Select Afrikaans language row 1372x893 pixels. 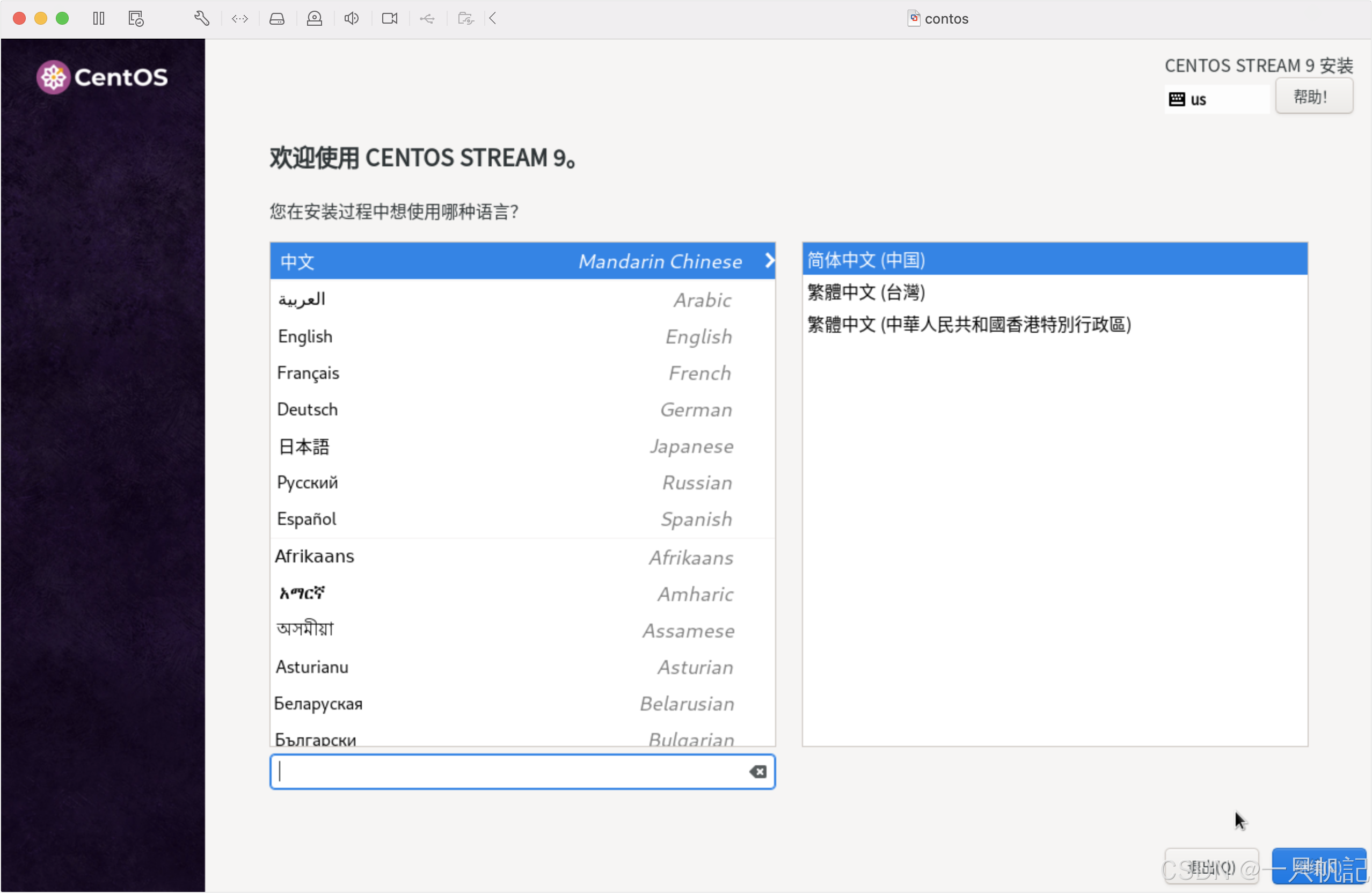coord(522,557)
